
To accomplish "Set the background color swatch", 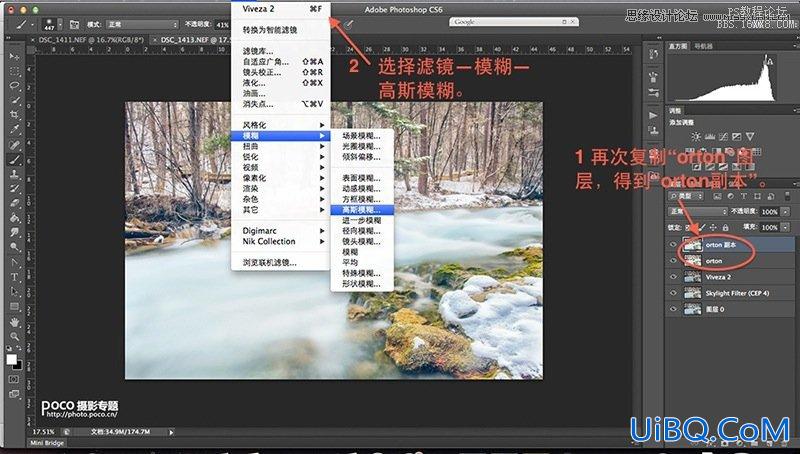I will [17, 365].
